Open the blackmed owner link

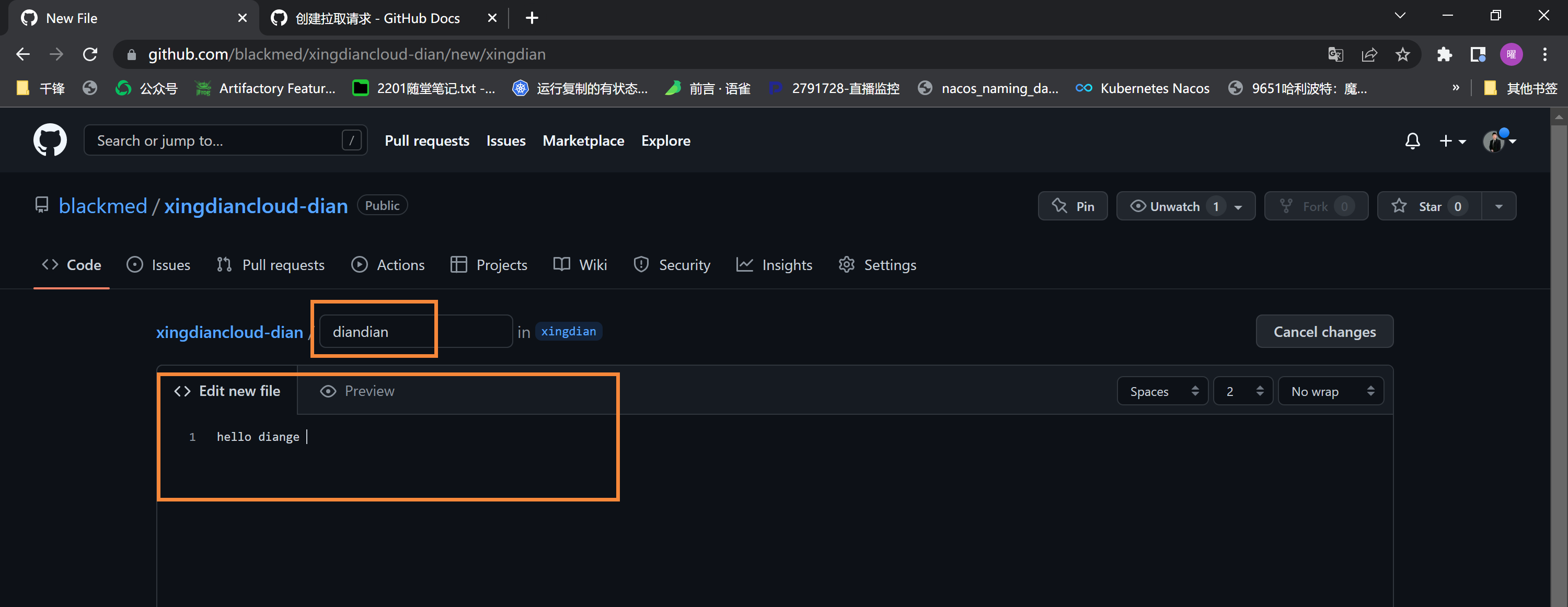coord(103,206)
